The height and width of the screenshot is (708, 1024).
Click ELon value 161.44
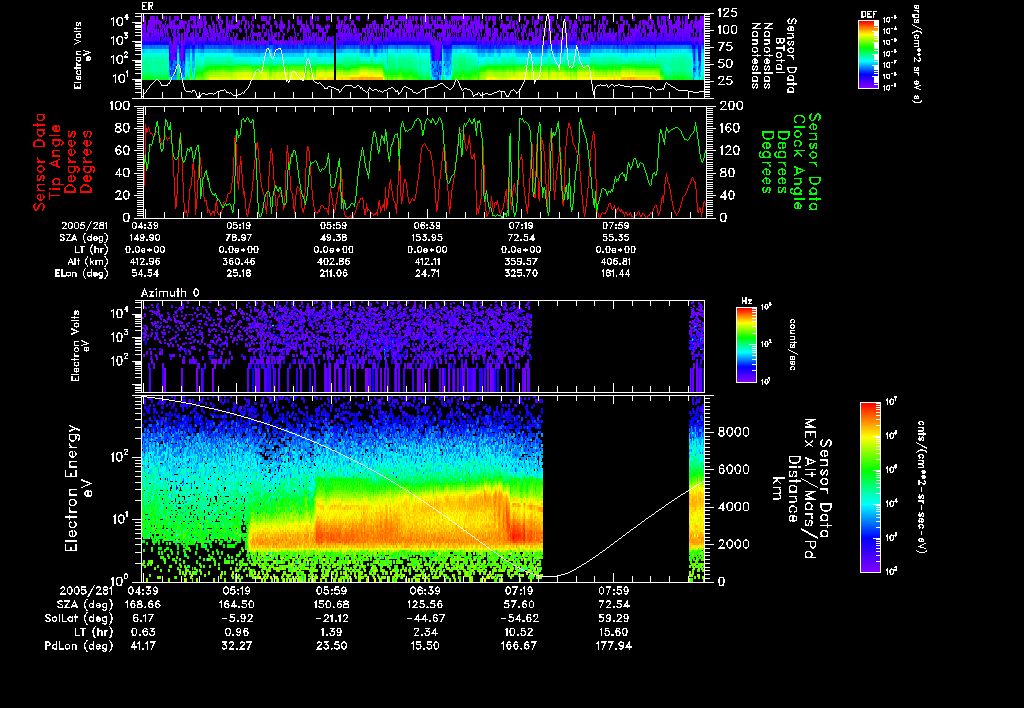pos(616,274)
